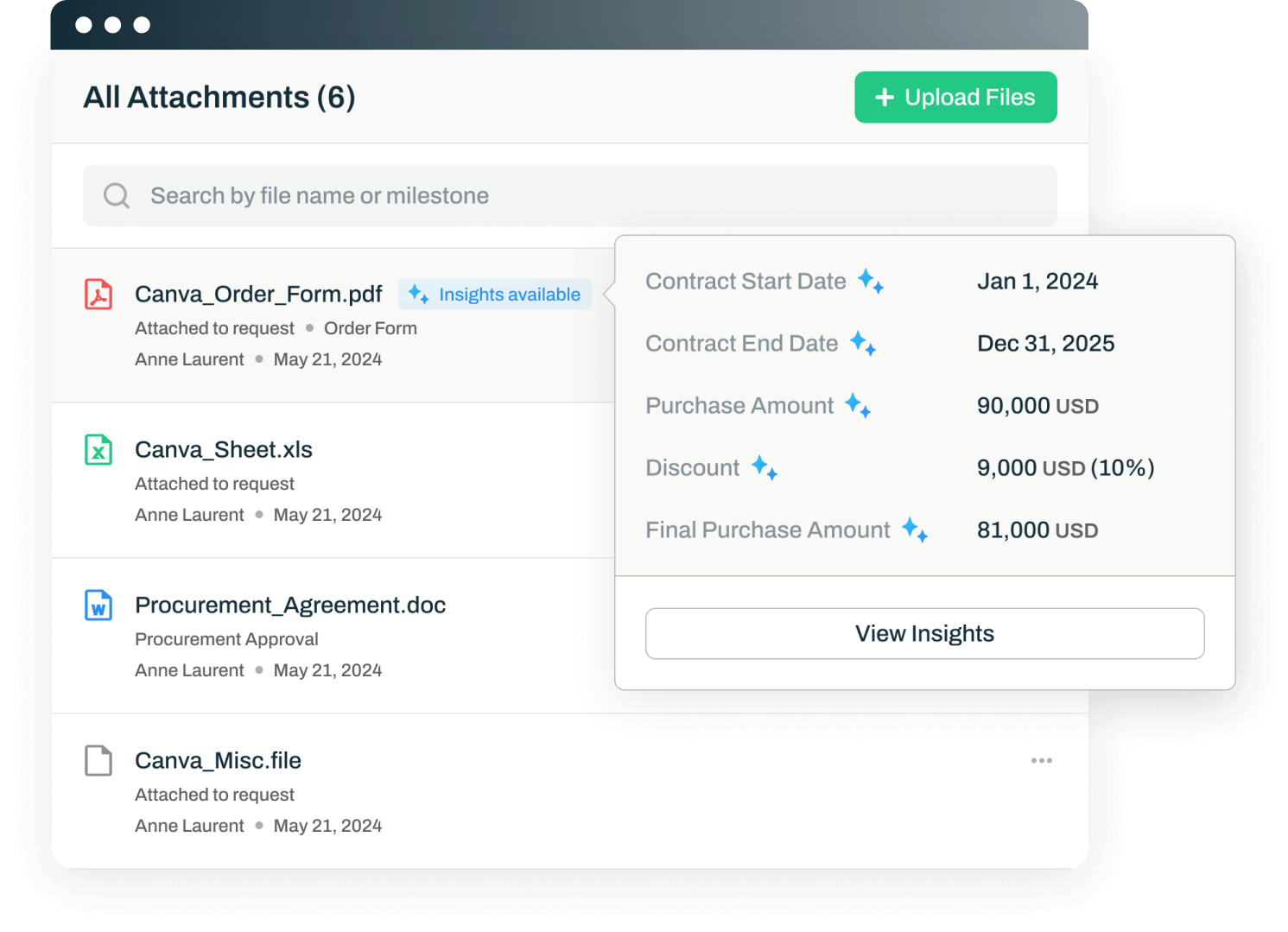Open Canva_Sheet.xls file name
This screenshot has width=1288, height=932.
(x=224, y=450)
